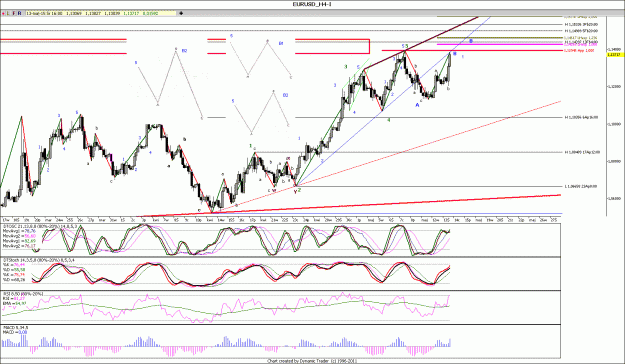This screenshot has width=625, height=364.
Task: Click the red App 1.000 price level label
Action: [579, 51]
